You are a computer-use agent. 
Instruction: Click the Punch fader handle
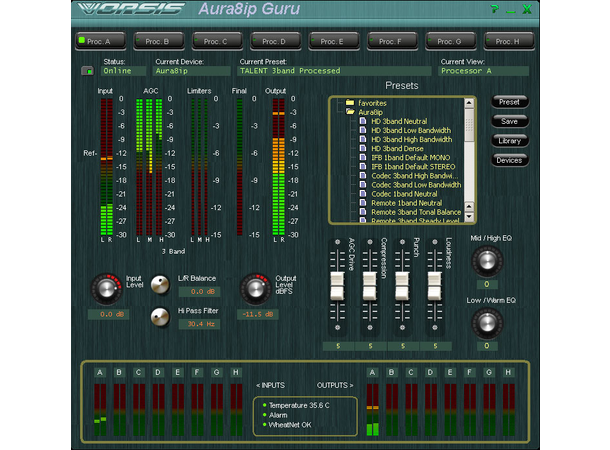click(402, 286)
